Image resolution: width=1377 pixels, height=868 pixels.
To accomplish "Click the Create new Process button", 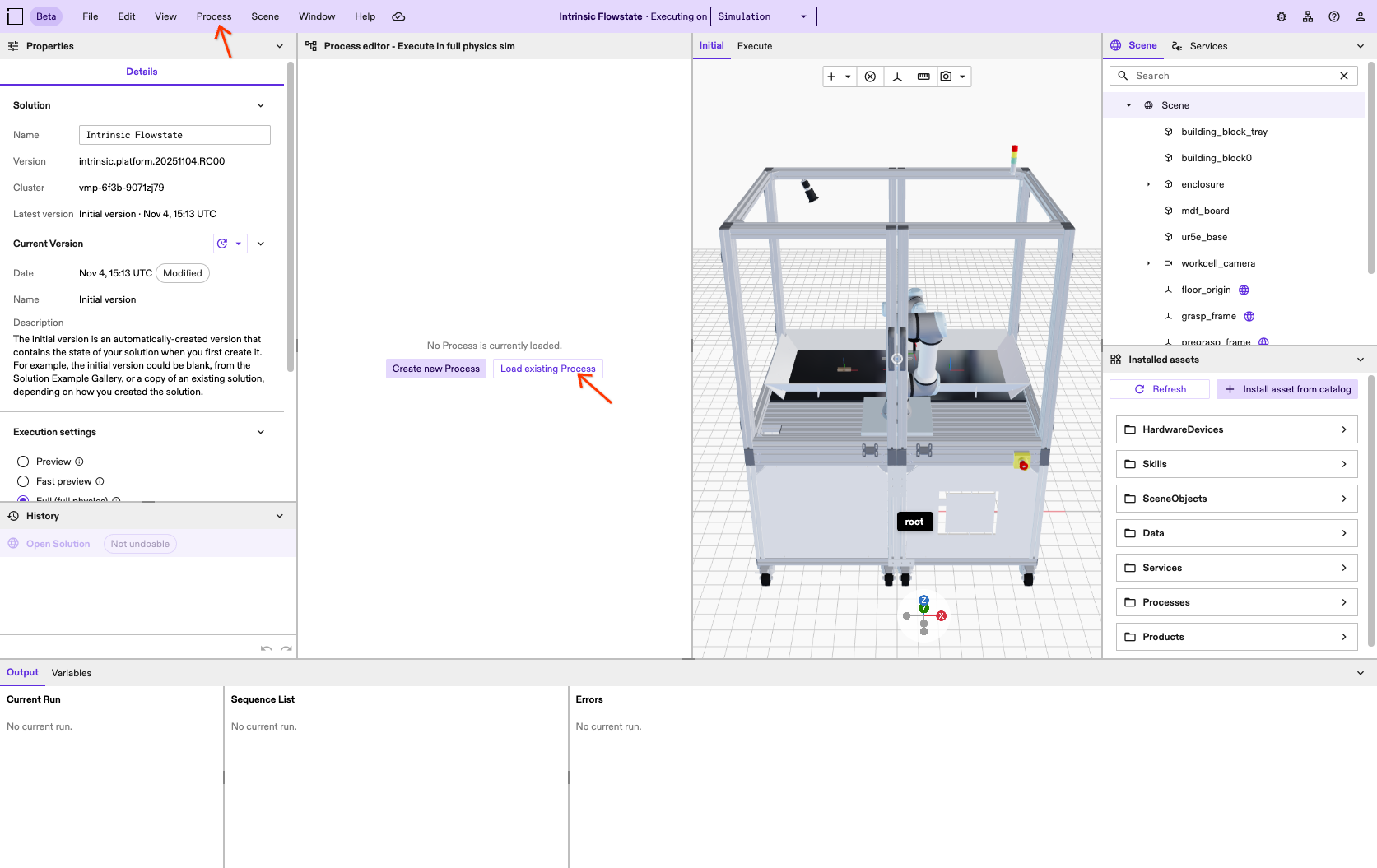I will coord(435,368).
